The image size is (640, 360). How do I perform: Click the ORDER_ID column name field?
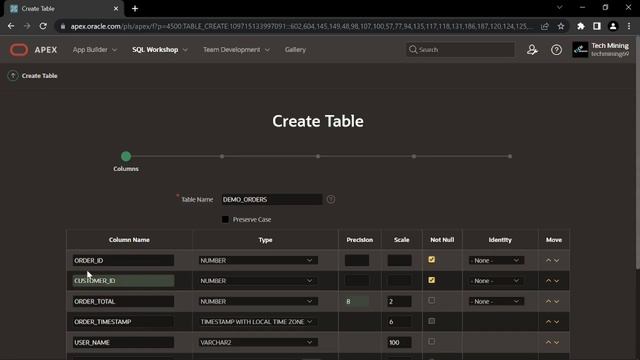coord(123,260)
